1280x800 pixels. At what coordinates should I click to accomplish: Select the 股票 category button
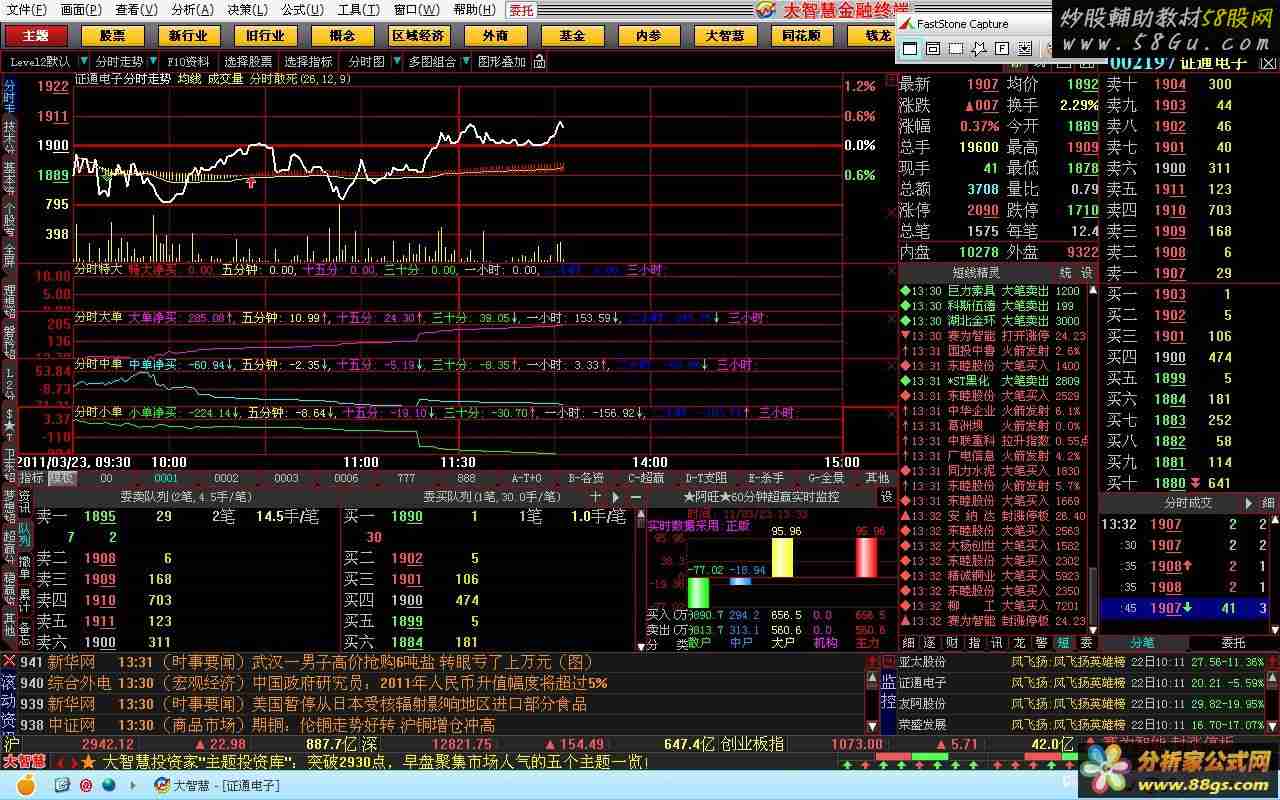pos(112,35)
